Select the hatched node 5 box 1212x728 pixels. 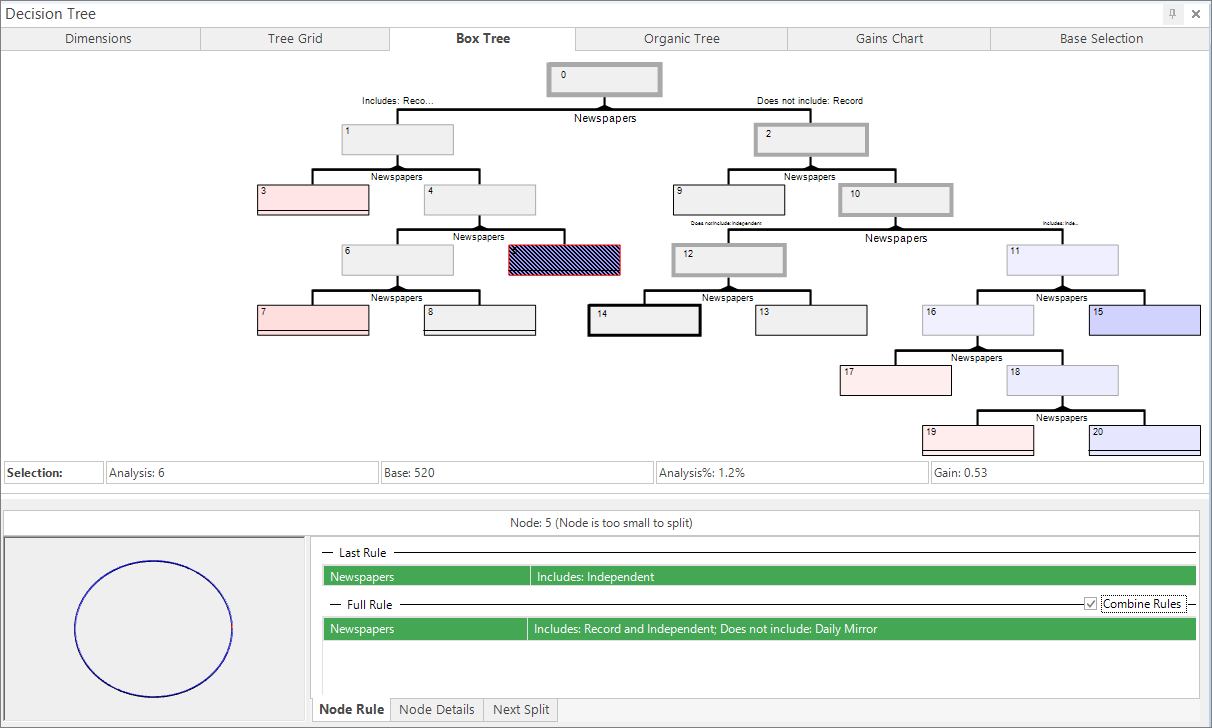point(565,260)
